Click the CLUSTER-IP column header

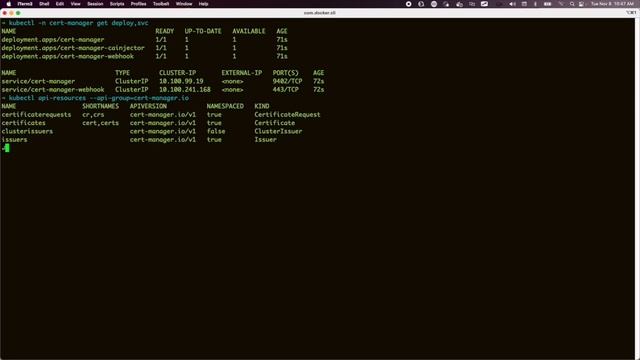178,73
